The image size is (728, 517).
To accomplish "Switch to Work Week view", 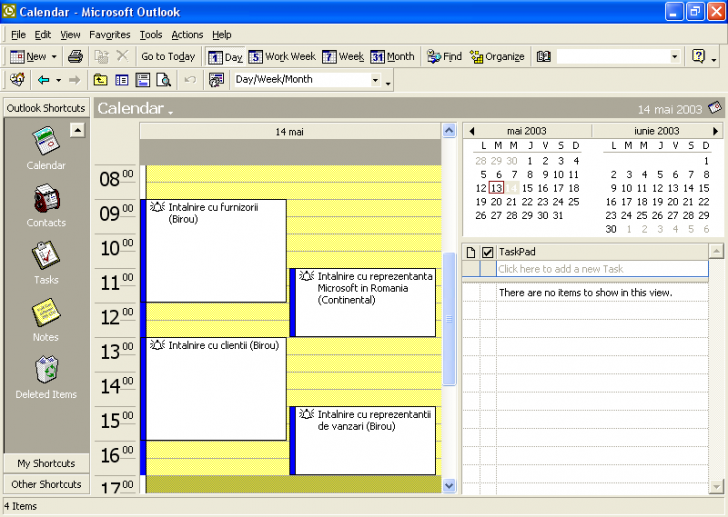I will coord(282,57).
